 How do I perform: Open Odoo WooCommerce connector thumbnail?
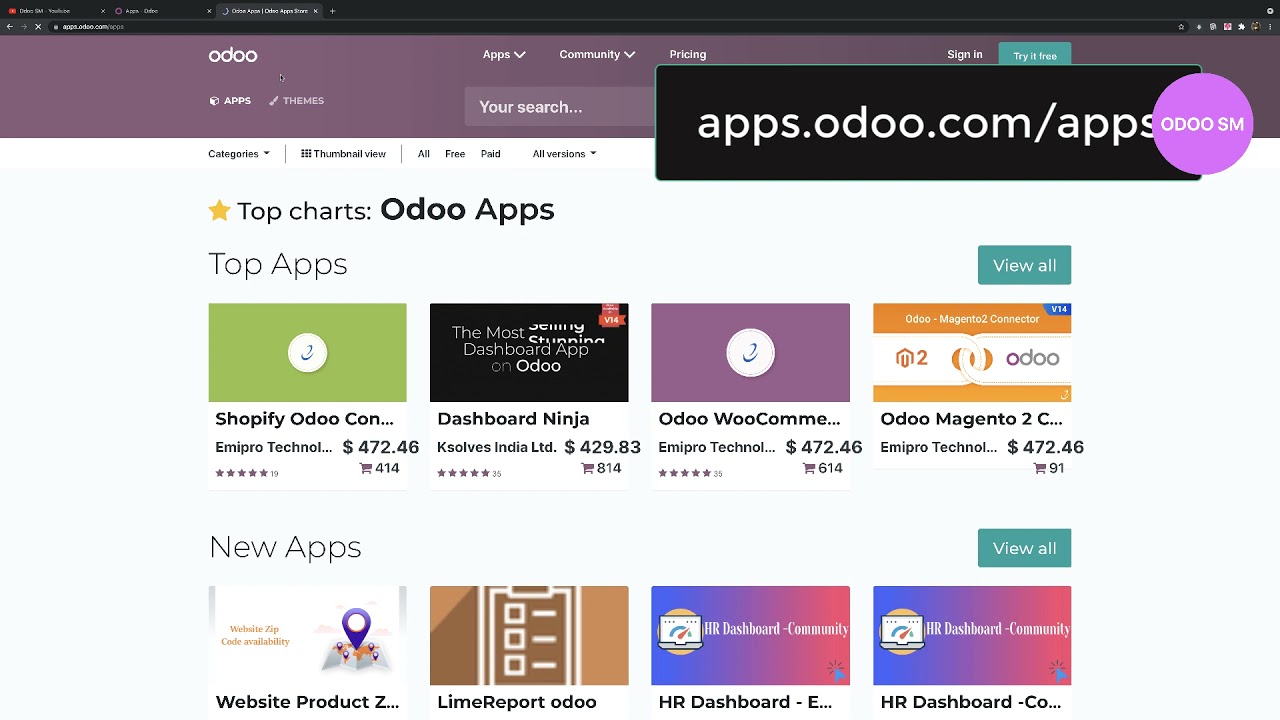point(750,352)
